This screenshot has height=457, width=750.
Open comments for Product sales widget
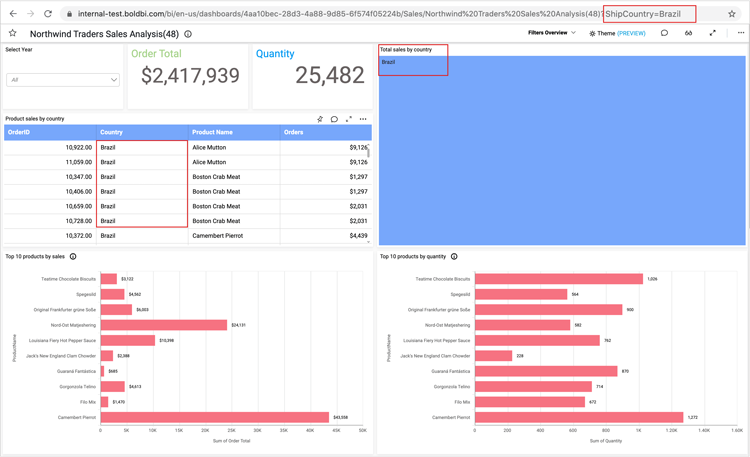coord(334,119)
